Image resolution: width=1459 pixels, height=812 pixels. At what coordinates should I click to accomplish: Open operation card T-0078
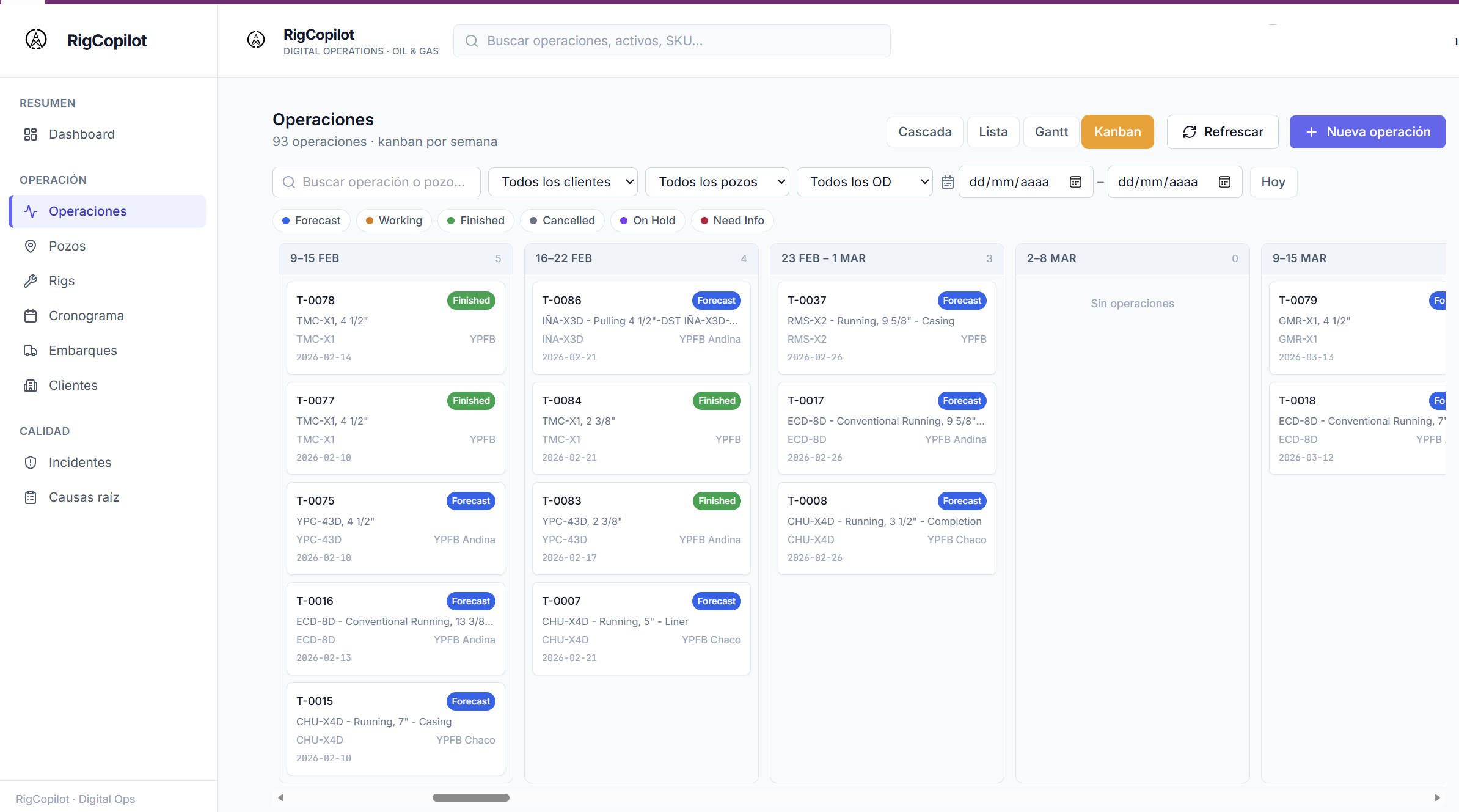click(396, 328)
